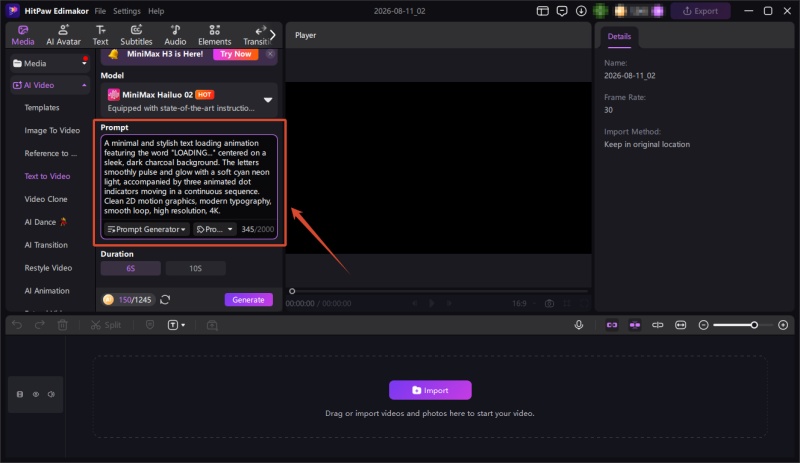Select Text to Video in the sidebar
The image size is (800, 463).
[47, 176]
